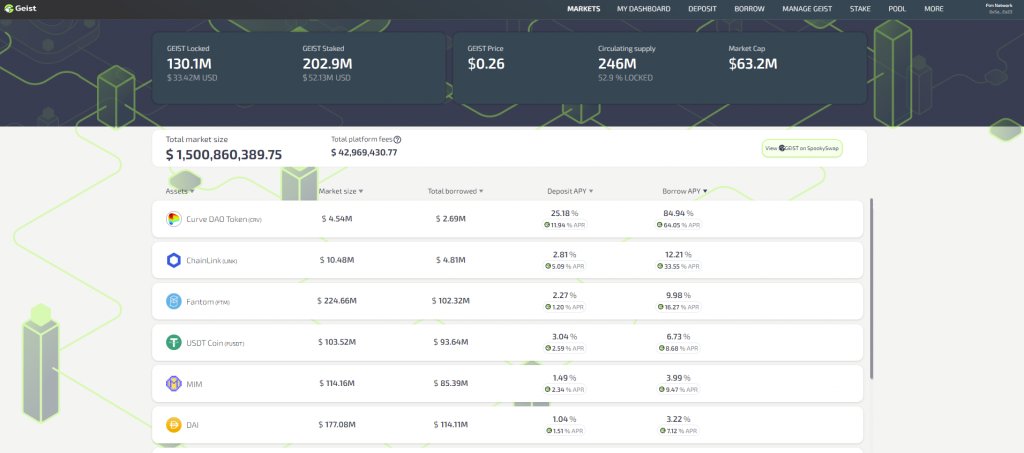Click GEIST reward icon in CRV deposit APR
Image resolution: width=1024 pixels, height=453 pixels.
coord(547,225)
